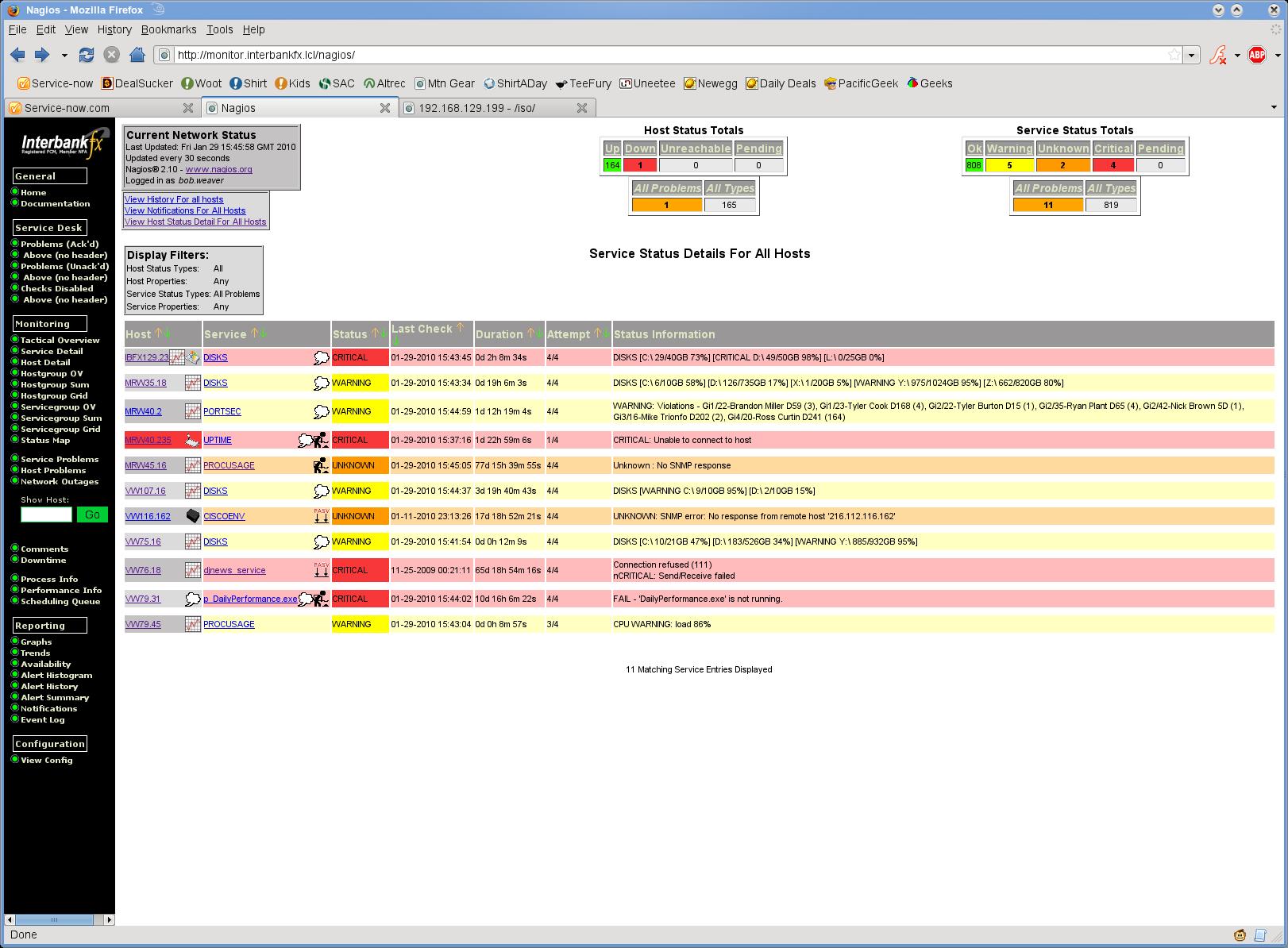Toggle the bookmark star in the address bar
The image size is (1288, 948).
pyautogui.click(x=1174, y=55)
